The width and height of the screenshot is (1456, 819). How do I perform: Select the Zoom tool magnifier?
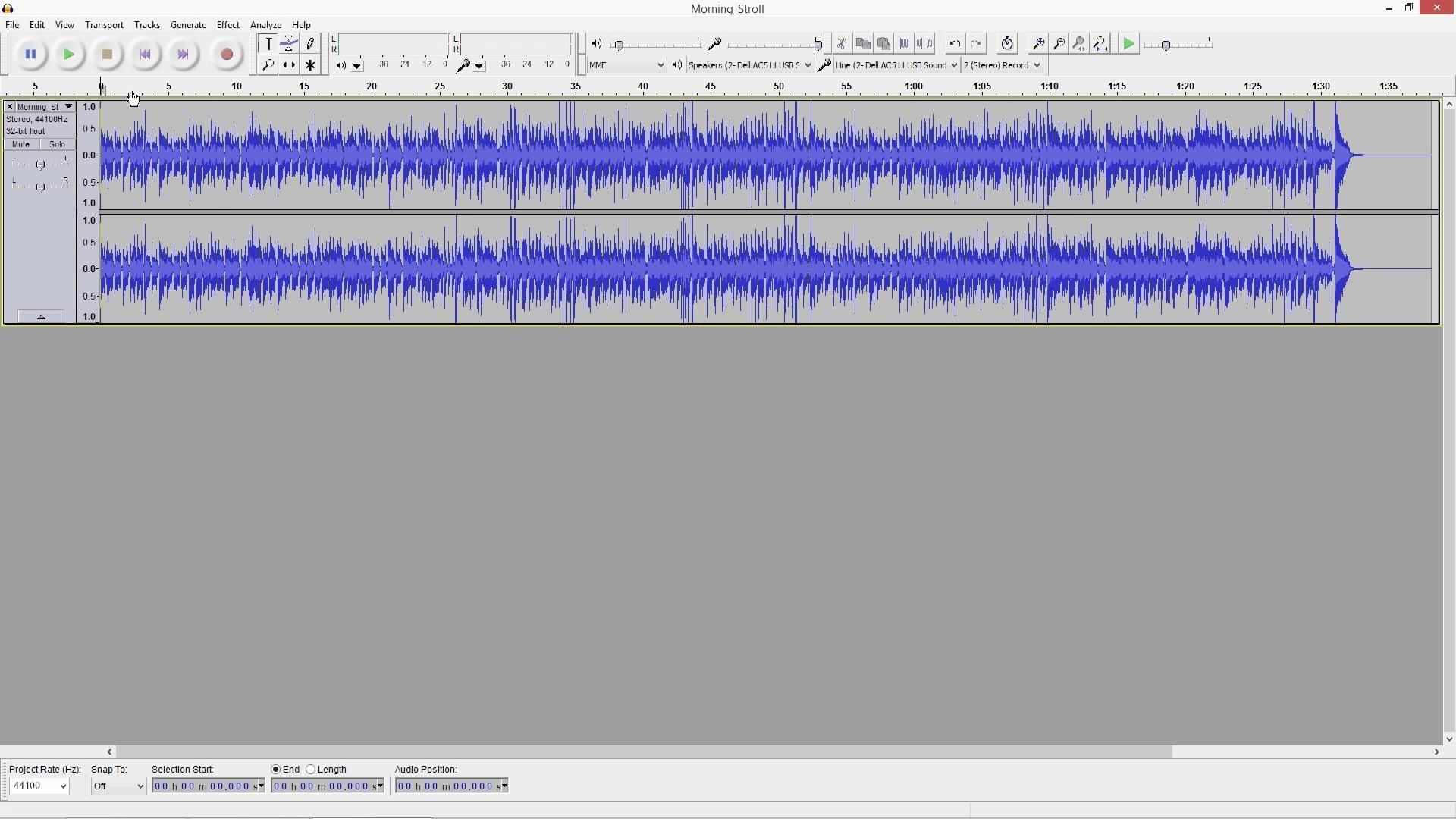(x=268, y=64)
